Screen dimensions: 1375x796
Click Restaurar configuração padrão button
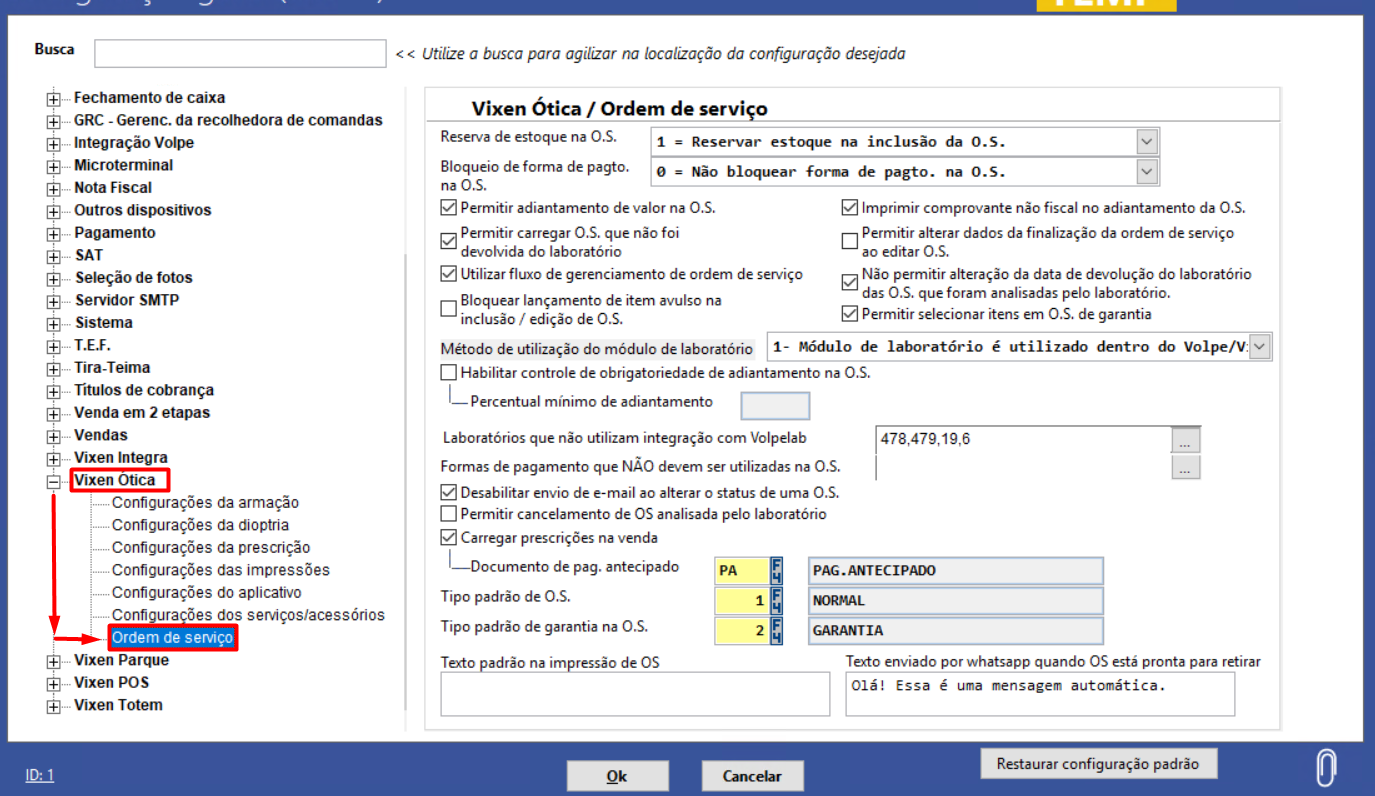[1097, 764]
